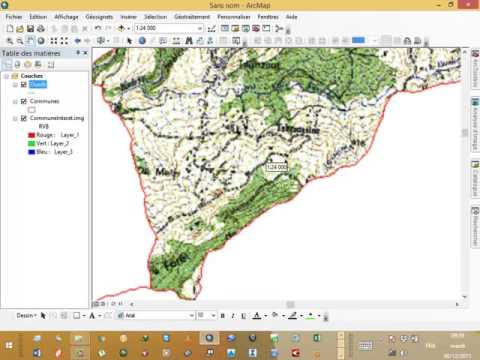
Task: Click the Bleu band blue swatch
Action: (x=32, y=152)
